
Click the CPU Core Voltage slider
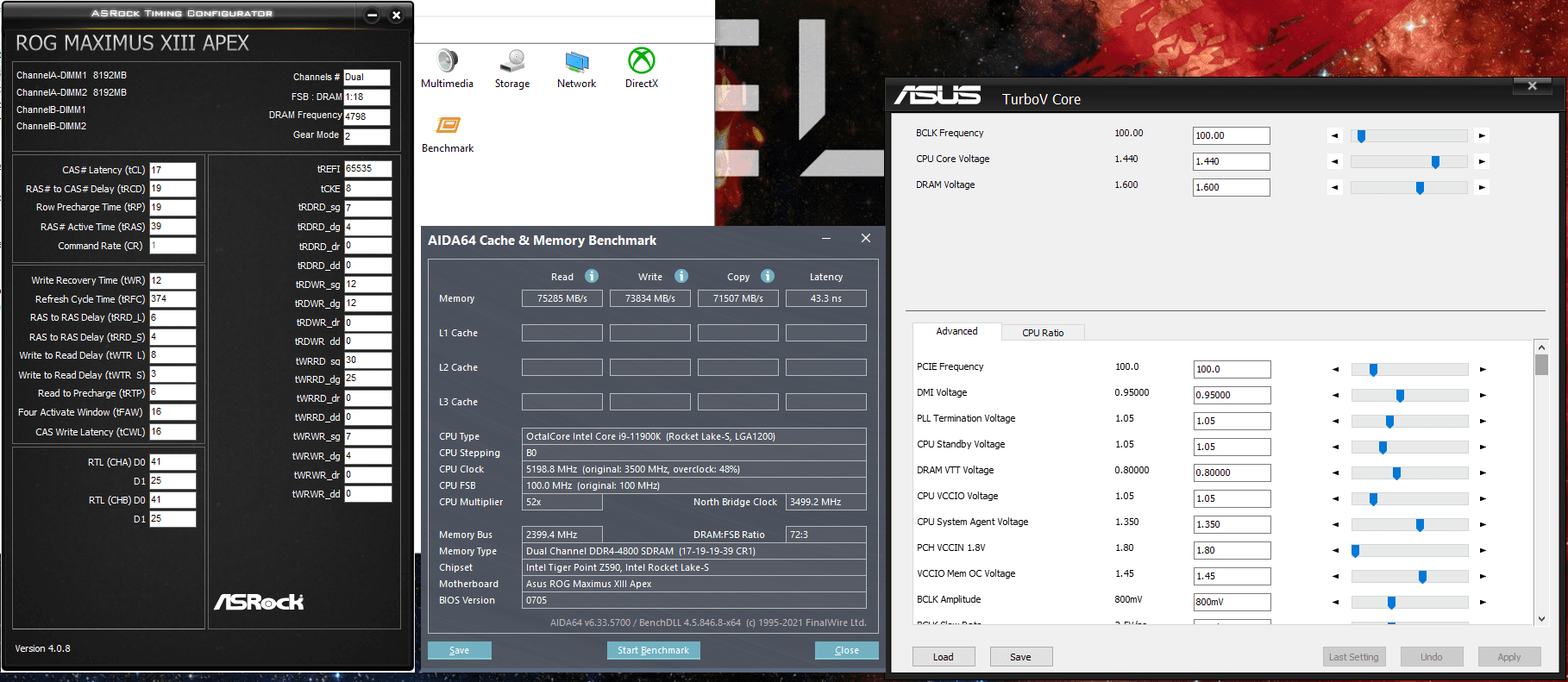point(1408,161)
